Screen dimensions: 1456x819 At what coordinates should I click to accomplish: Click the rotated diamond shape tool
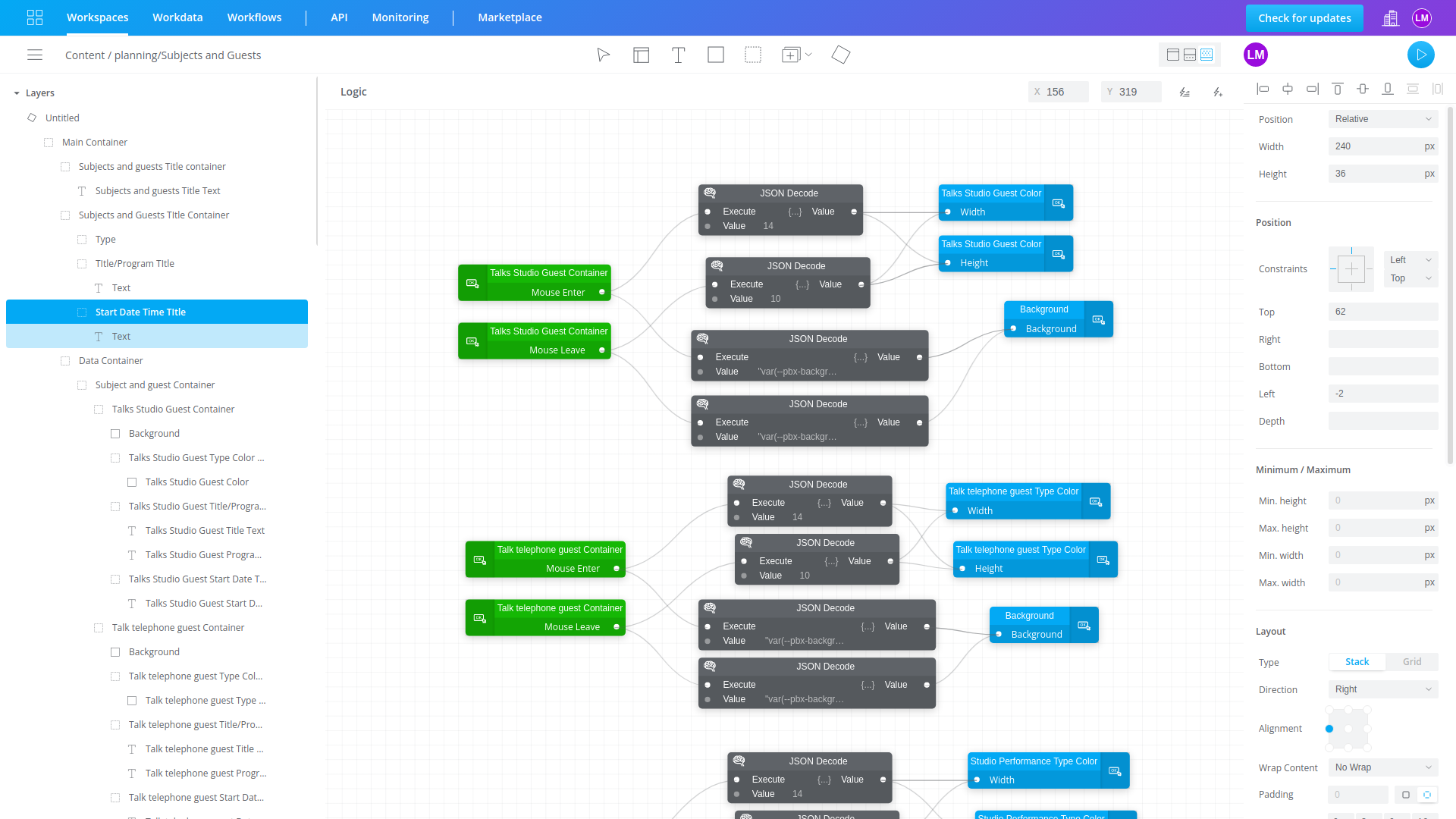click(x=840, y=55)
